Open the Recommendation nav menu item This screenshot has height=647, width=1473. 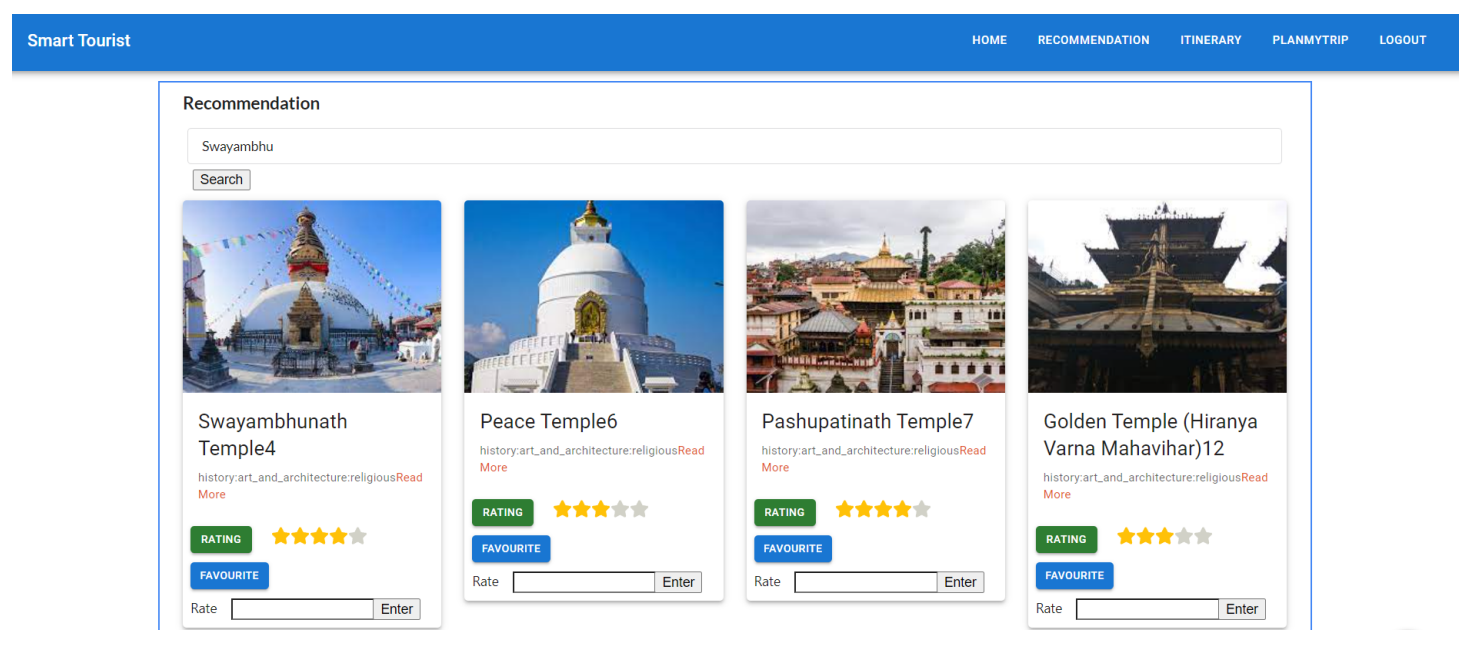pos(1093,40)
